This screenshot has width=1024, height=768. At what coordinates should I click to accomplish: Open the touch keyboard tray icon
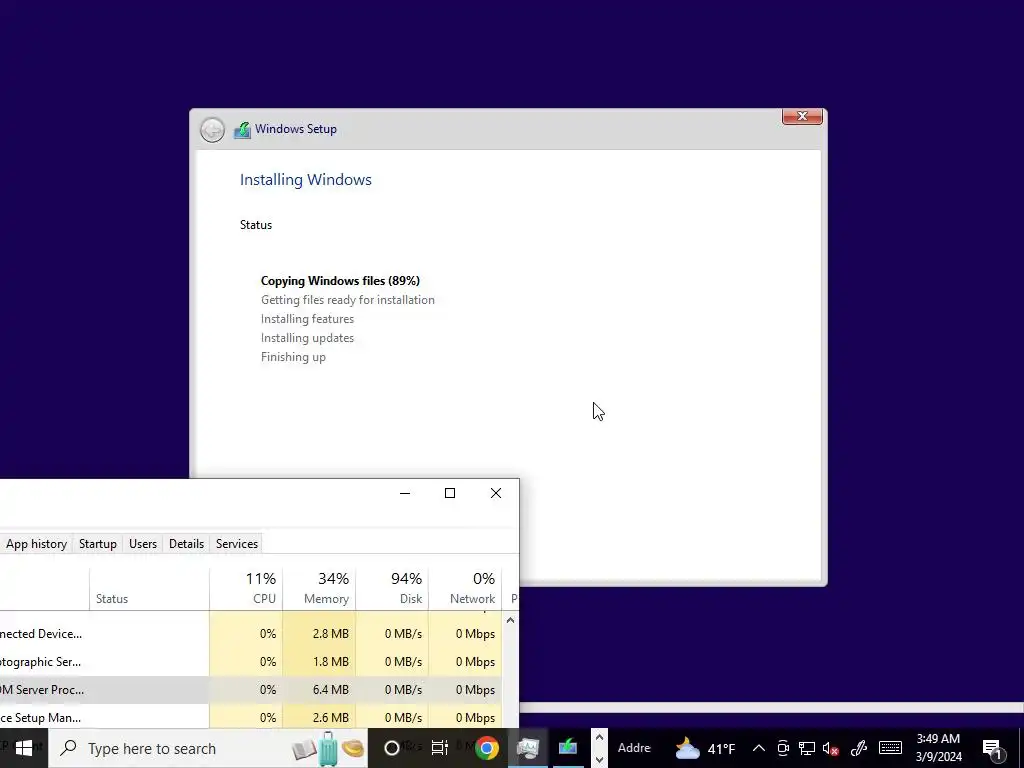890,748
